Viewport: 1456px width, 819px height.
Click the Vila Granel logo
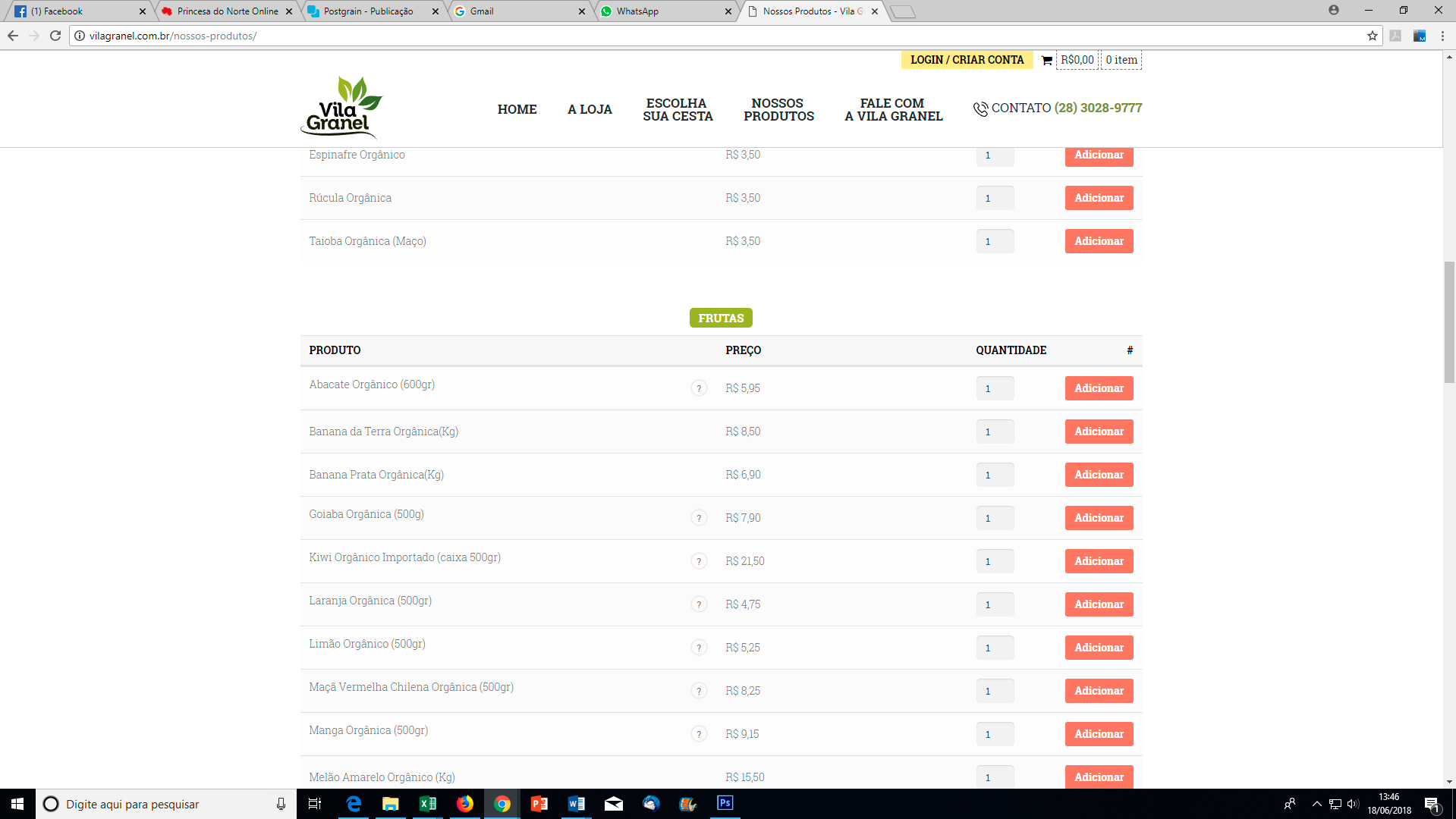(x=342, y=107)
